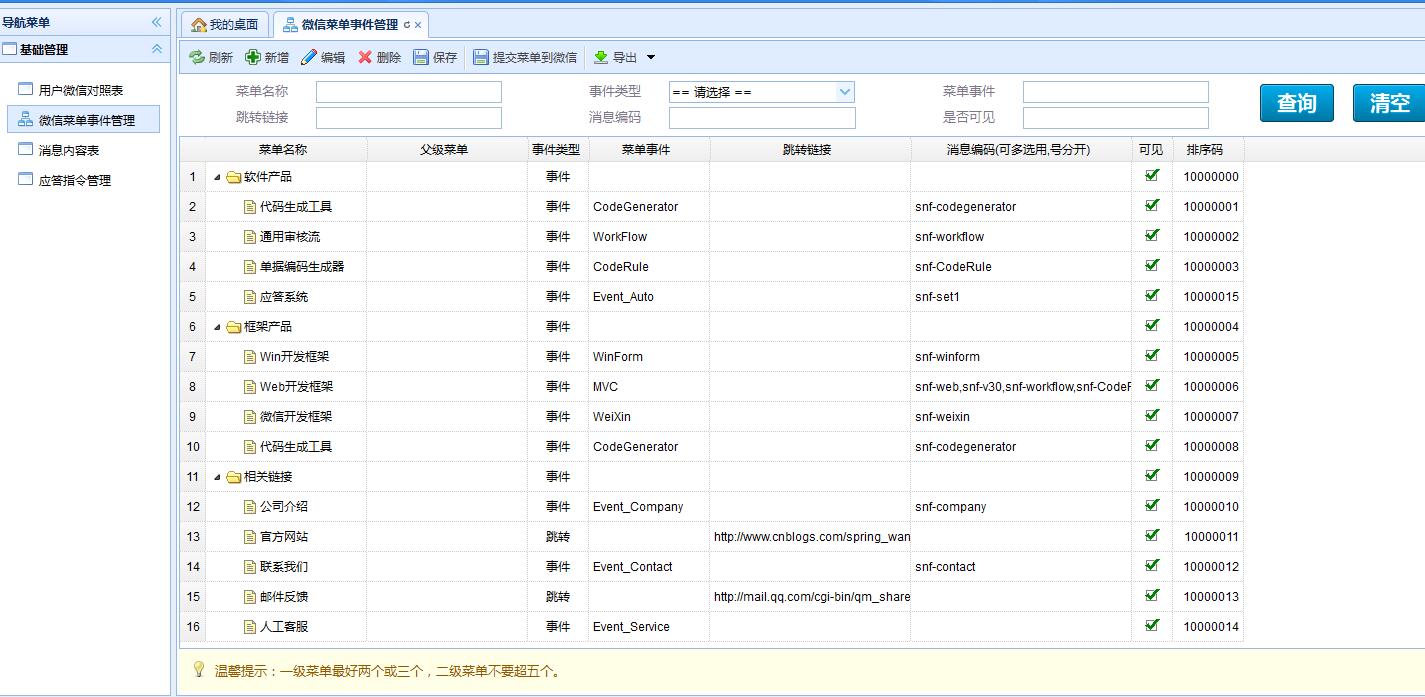Click the 提交菜单到微信 toolbar button
Viewport: 1425px width, 697px height.
pyautogui.click(x=525, y=58)
